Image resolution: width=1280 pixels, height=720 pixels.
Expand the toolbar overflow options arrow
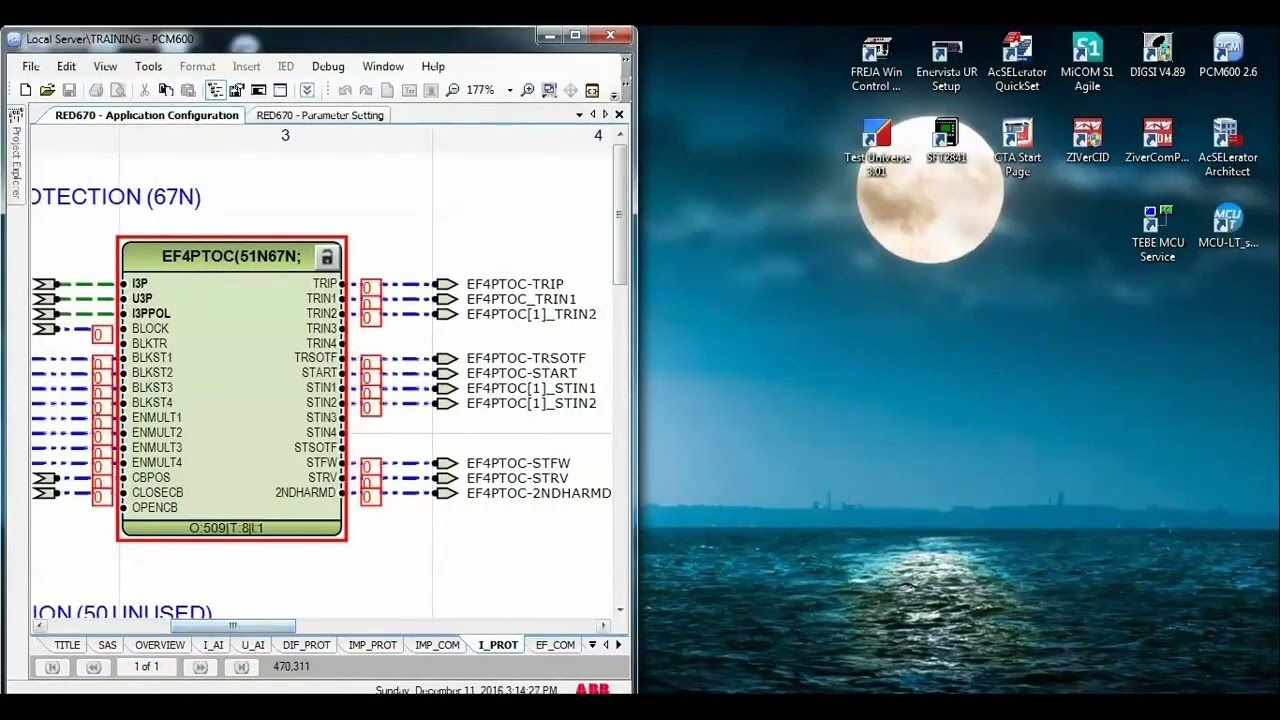[613, 94]
